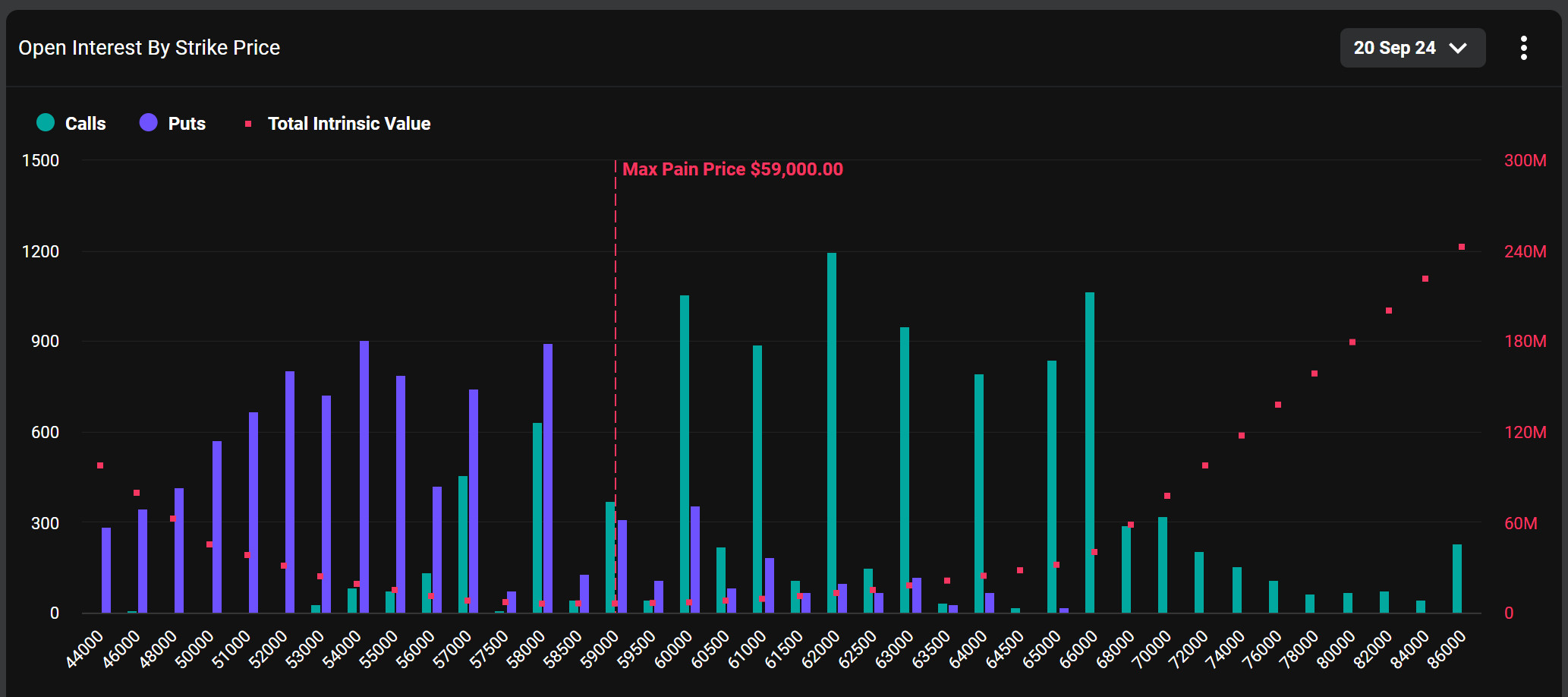Select the calls bar at 64000 strike
This screenshot has width=1568, height=697.
[x=979, y=494]
